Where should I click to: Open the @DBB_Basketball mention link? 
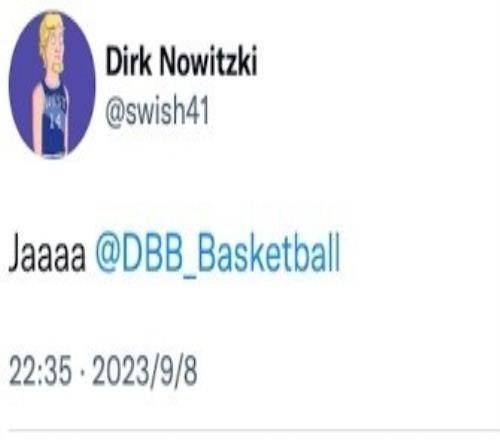click(218, 254)
